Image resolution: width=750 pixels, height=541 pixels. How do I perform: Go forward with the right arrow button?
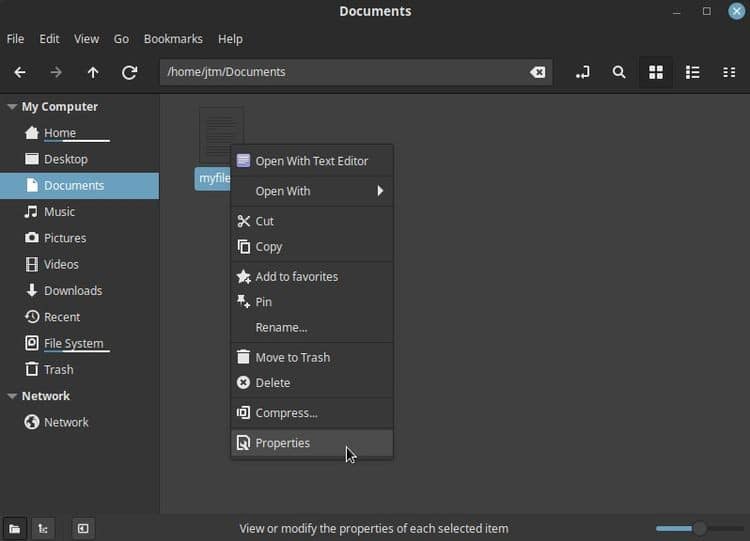pyautogui.click(x=56, y=73)
